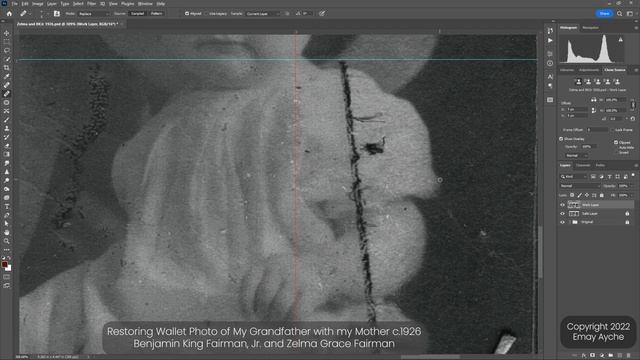This screenshot has width=640, height=360.
Task: Click the Frame Offset input field
Action: click(597, 130)
